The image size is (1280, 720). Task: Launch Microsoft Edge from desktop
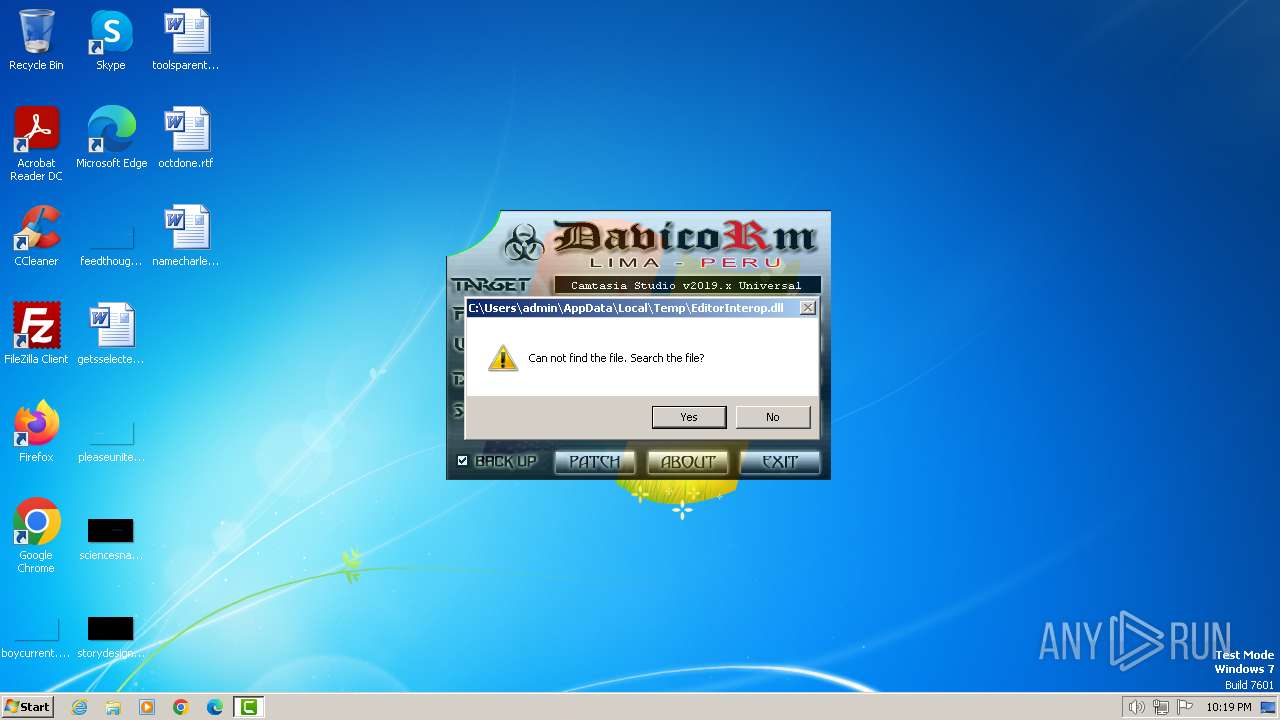111,137
